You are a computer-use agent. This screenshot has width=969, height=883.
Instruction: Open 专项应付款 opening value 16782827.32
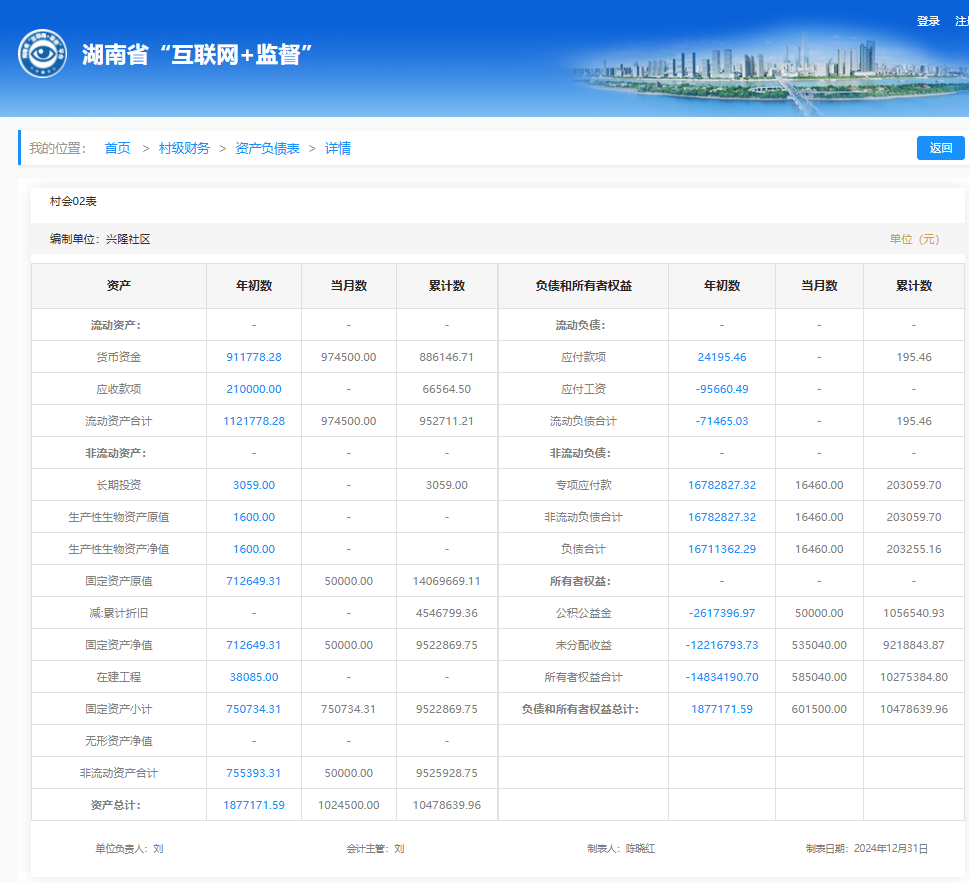click(x=722, y=485)
